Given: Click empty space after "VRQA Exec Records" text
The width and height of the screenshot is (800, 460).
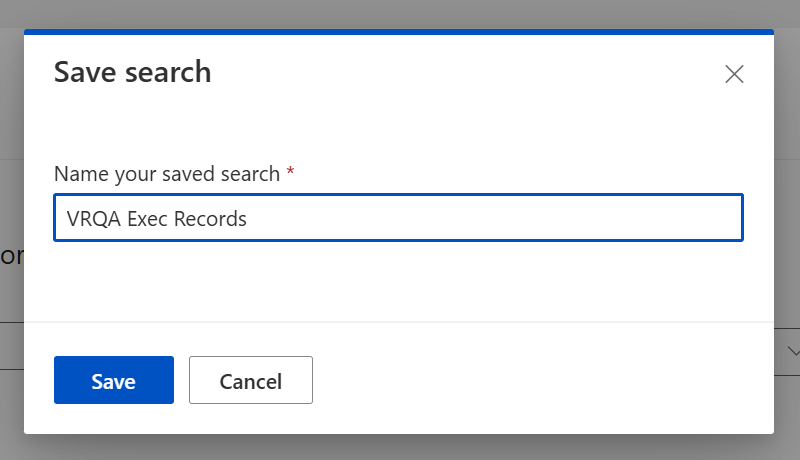Looking at the screenshot, I should coord(500,219).
